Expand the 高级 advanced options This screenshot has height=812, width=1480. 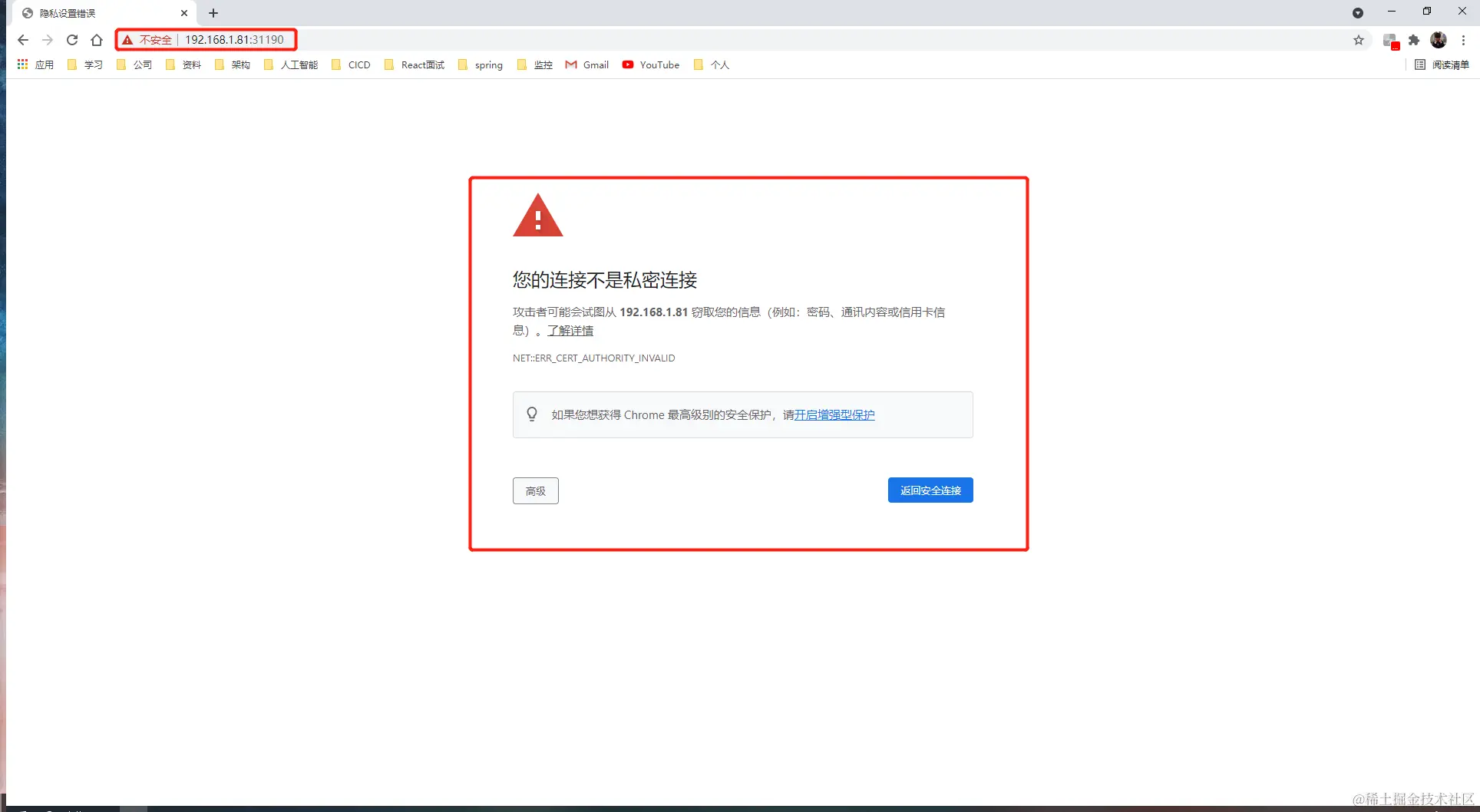pyautogui.click(x=535, y=490)
